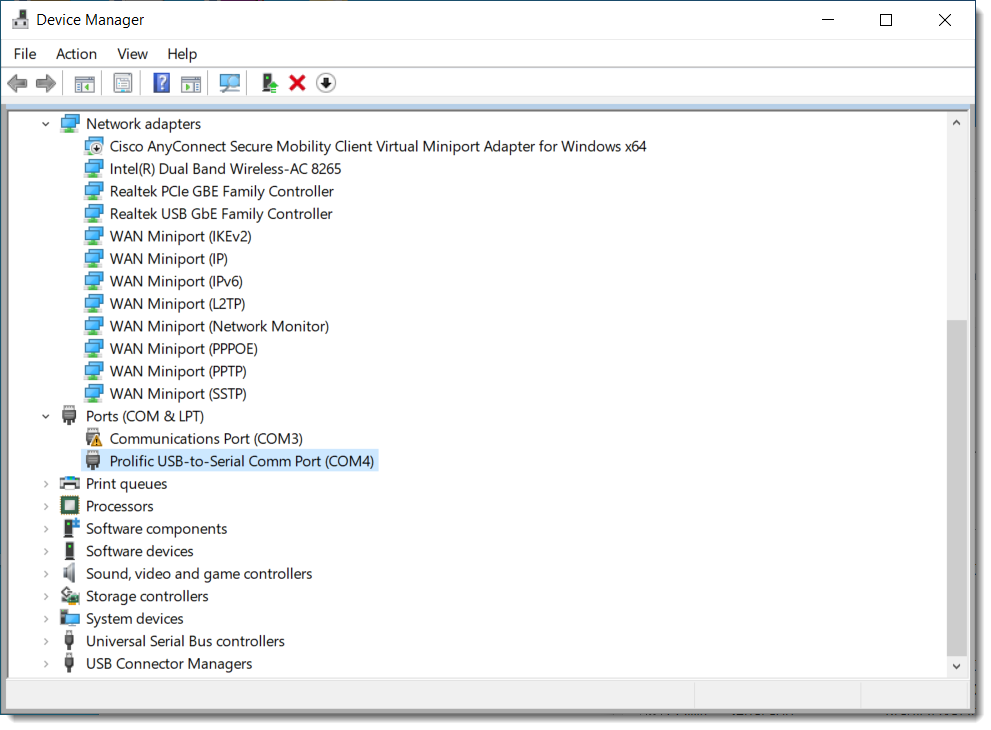Click the USB Connector Managers plug icon
Screen dimensions: 991x730
70,663
